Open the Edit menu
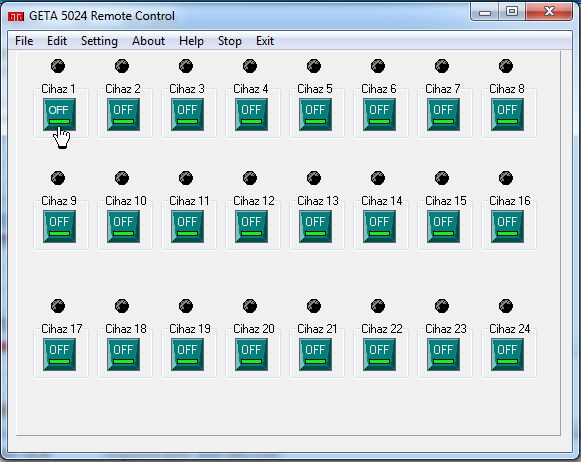The image size is (581, 462). (x=57, y=41)
